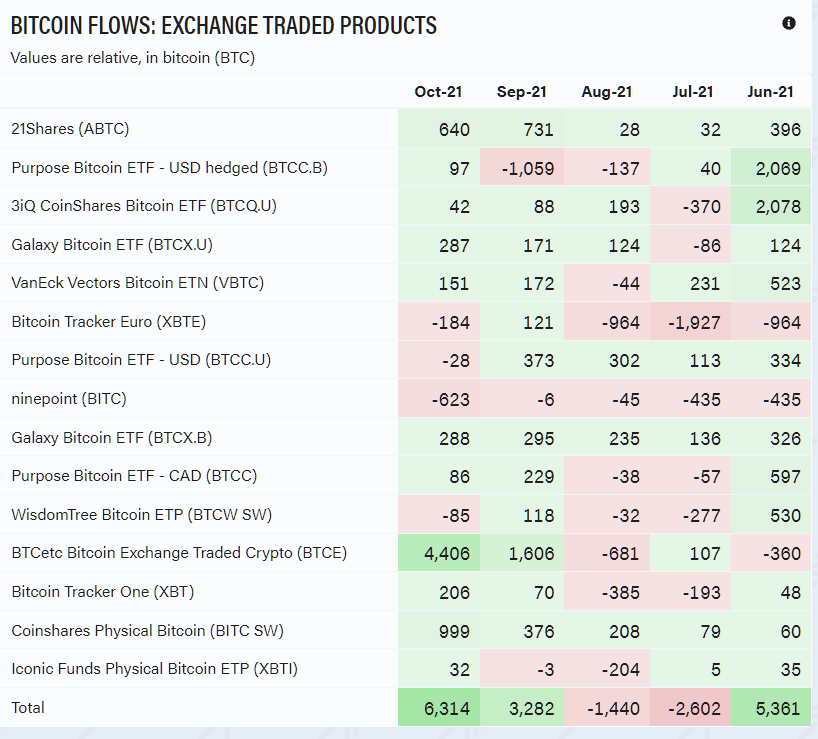Screen dimensions: 818x739
Task: Click the Galaxy Bitcoin ETF (BTCX.B) label
Action: (112, 438)
